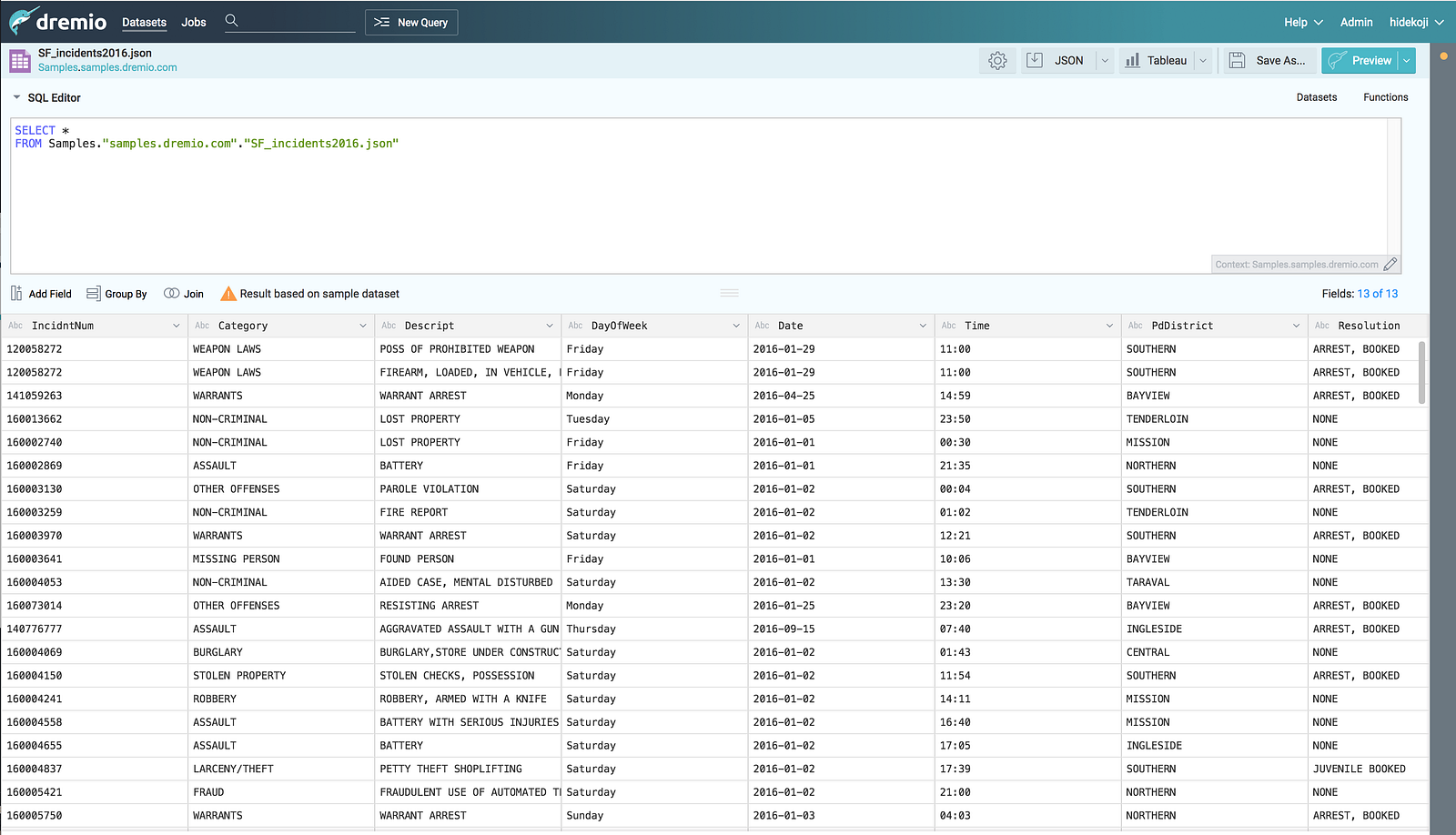1456x835 pixels.
Task: Click the Add Field icon
Action: click(16, 294)
